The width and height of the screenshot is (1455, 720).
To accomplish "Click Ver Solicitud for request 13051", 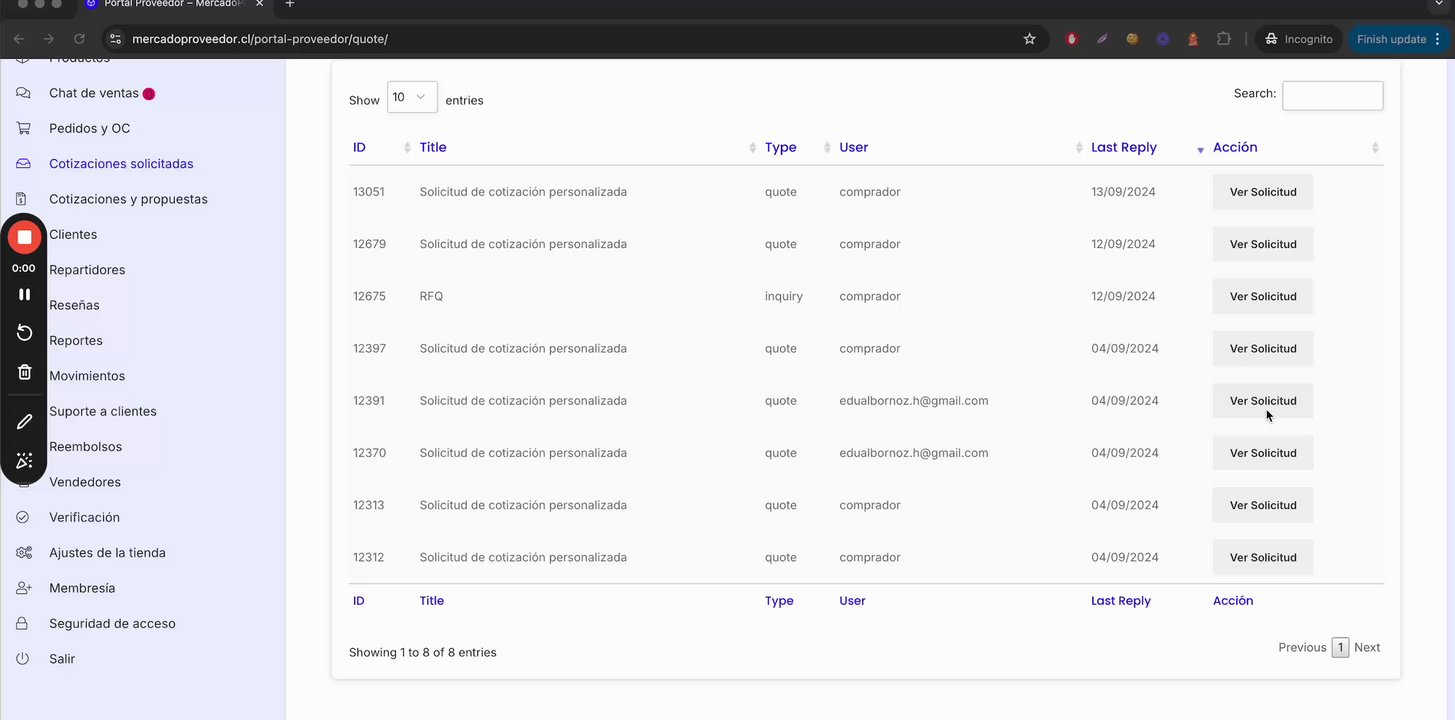I will pos(1262,192).
